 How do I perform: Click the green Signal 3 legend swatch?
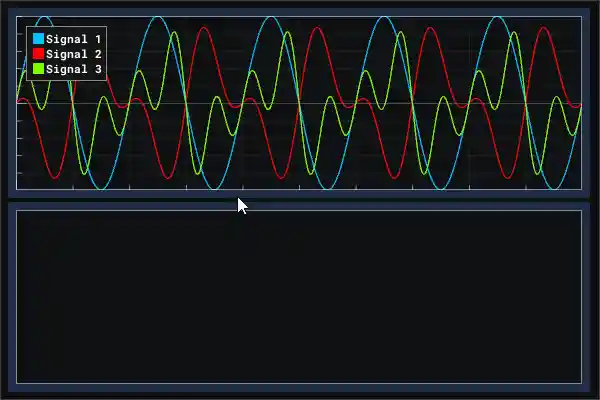[39, 70]
